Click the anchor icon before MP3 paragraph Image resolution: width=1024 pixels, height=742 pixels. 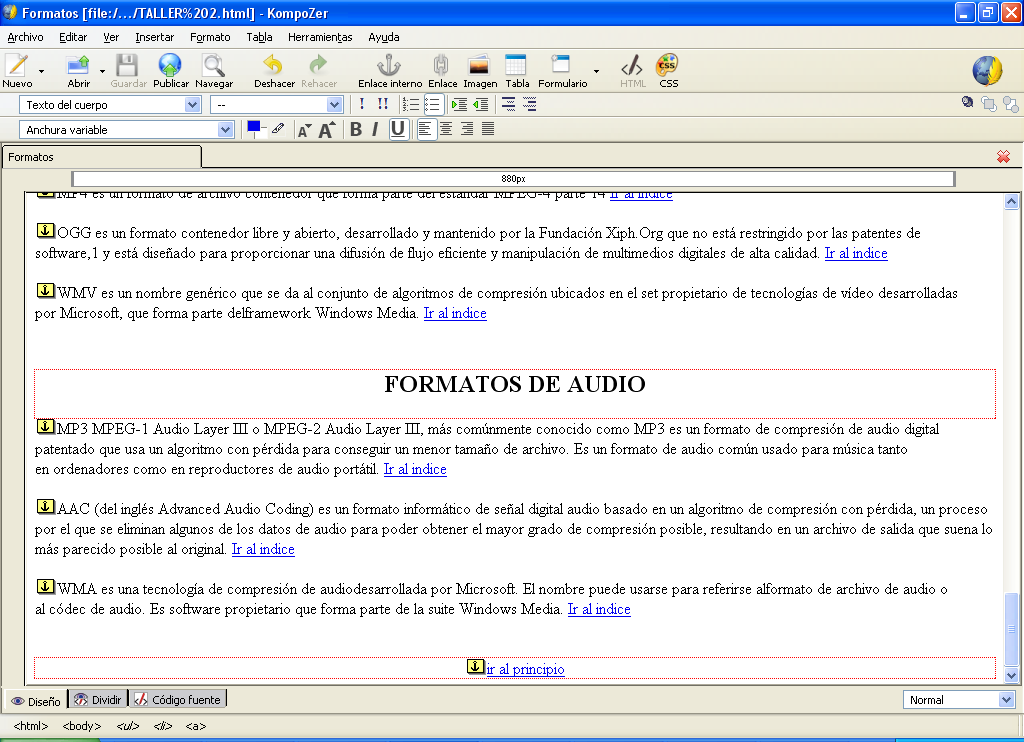click(x=45, y=427)
